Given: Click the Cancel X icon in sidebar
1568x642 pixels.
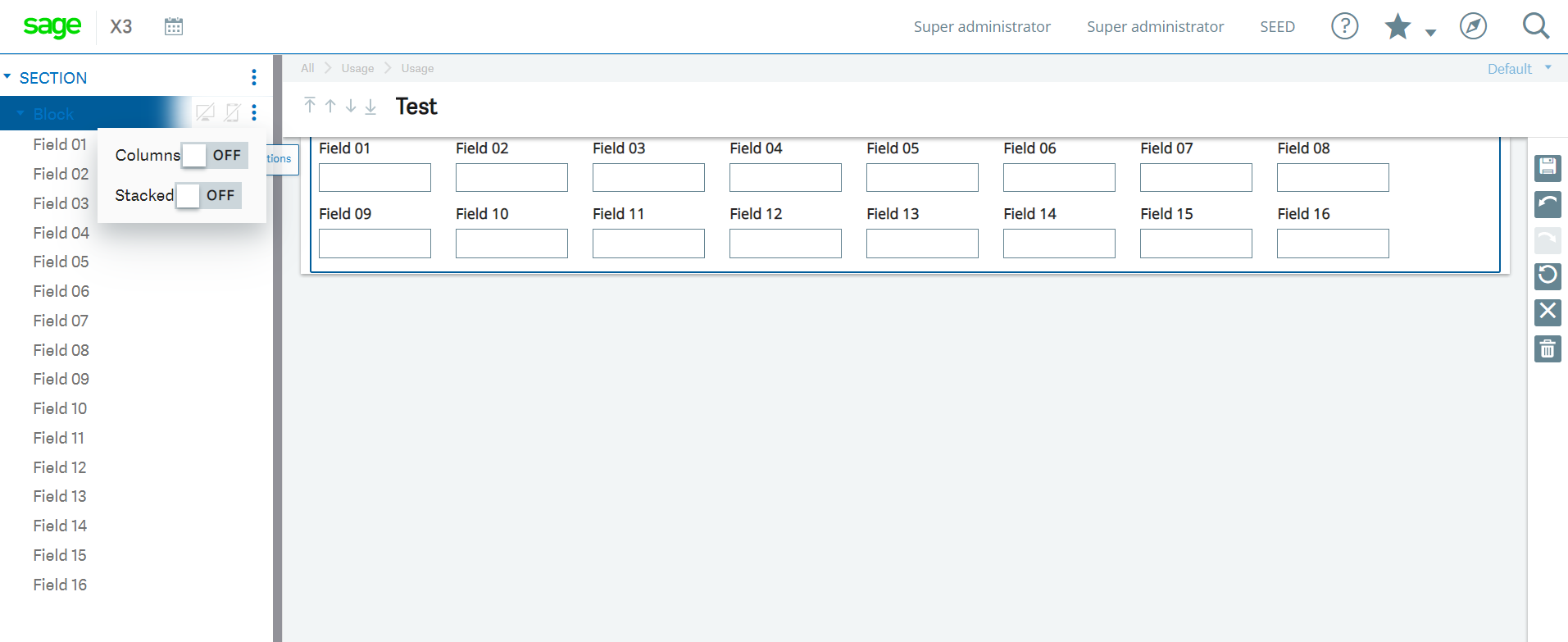Looking at the screenshot, I should tap(1548, 312).
